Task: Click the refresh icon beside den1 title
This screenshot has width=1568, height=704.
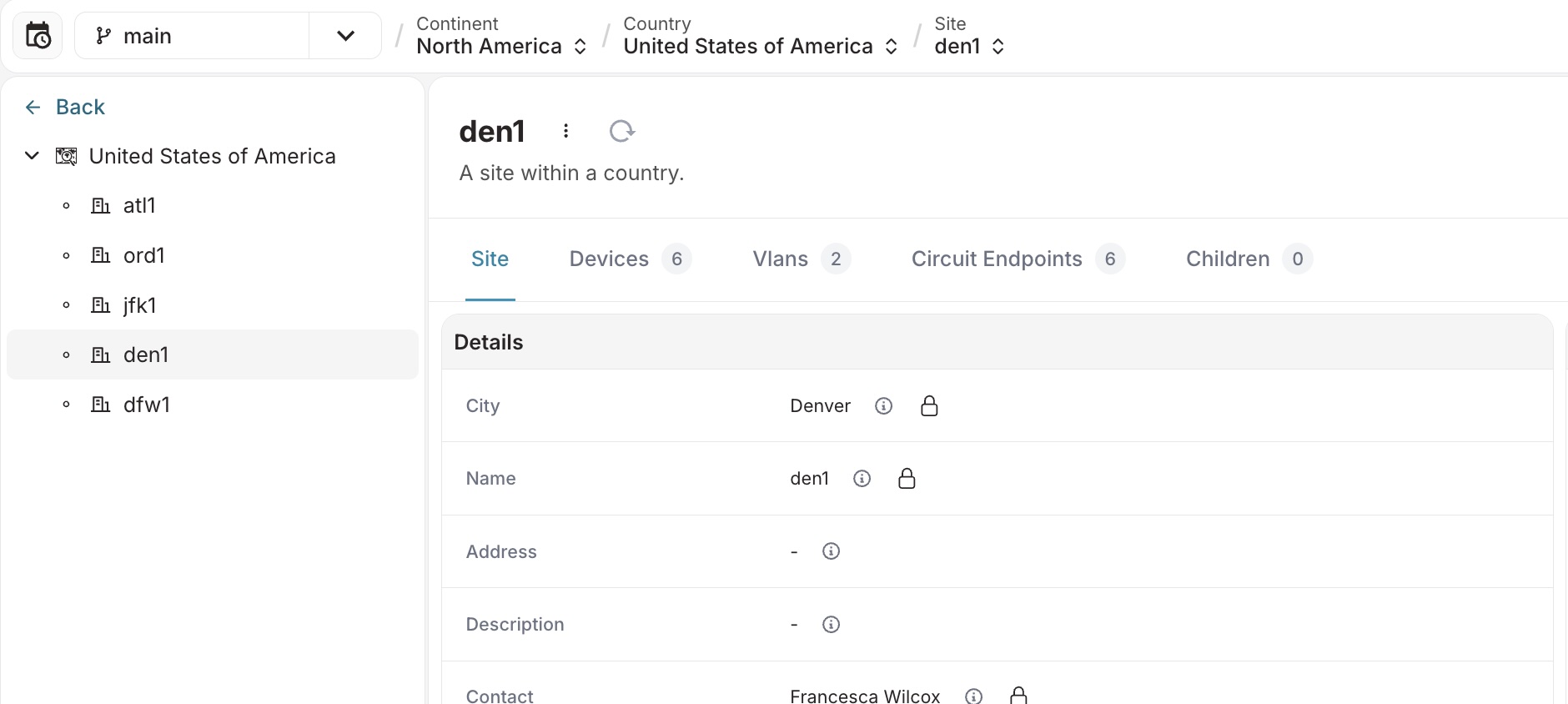Action: click(x=621, y=131)
